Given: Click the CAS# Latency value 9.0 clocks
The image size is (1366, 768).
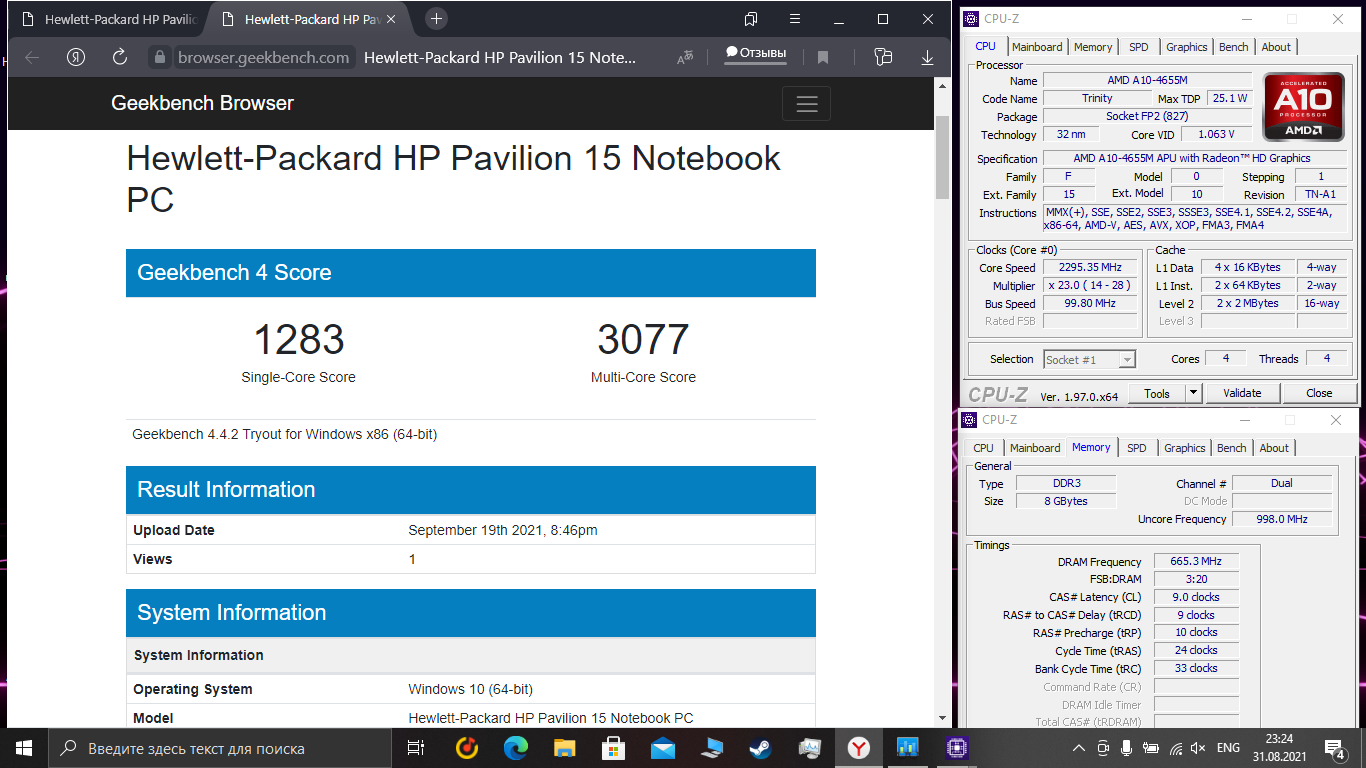Looking at the screenshot, I should tap(1196, 597).
